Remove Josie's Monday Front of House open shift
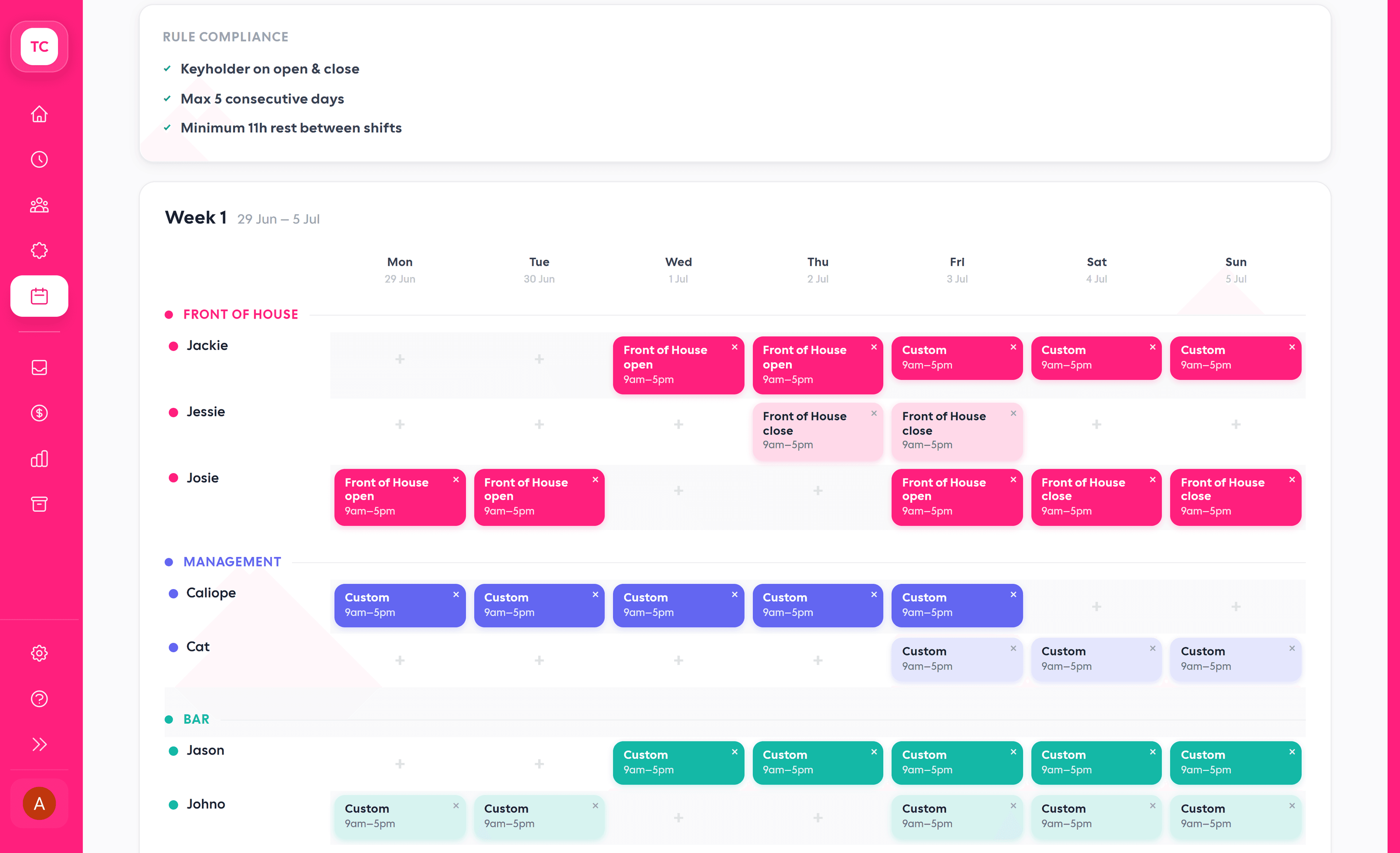 (456, 479)
